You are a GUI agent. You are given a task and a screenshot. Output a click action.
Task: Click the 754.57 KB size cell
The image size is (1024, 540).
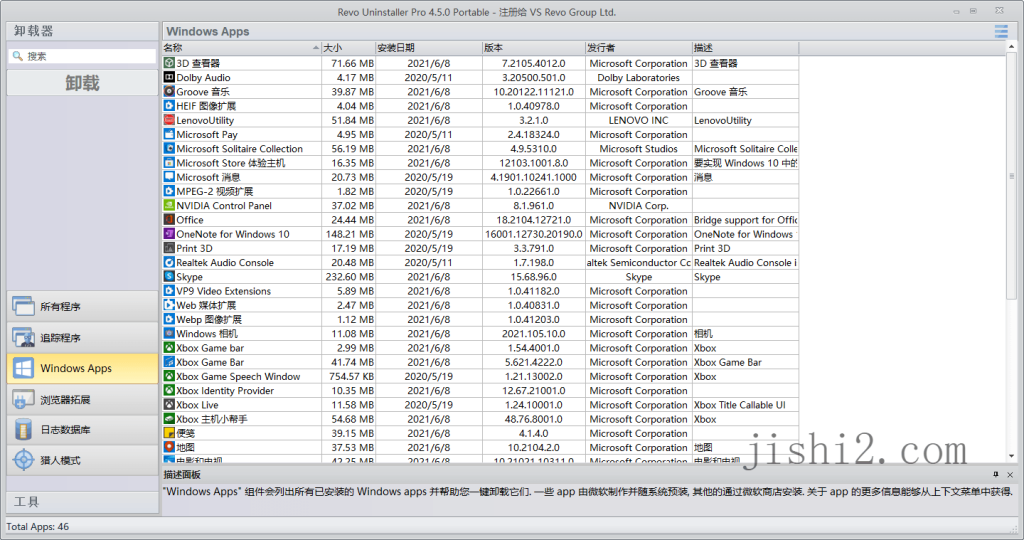(x=351, y=376)
